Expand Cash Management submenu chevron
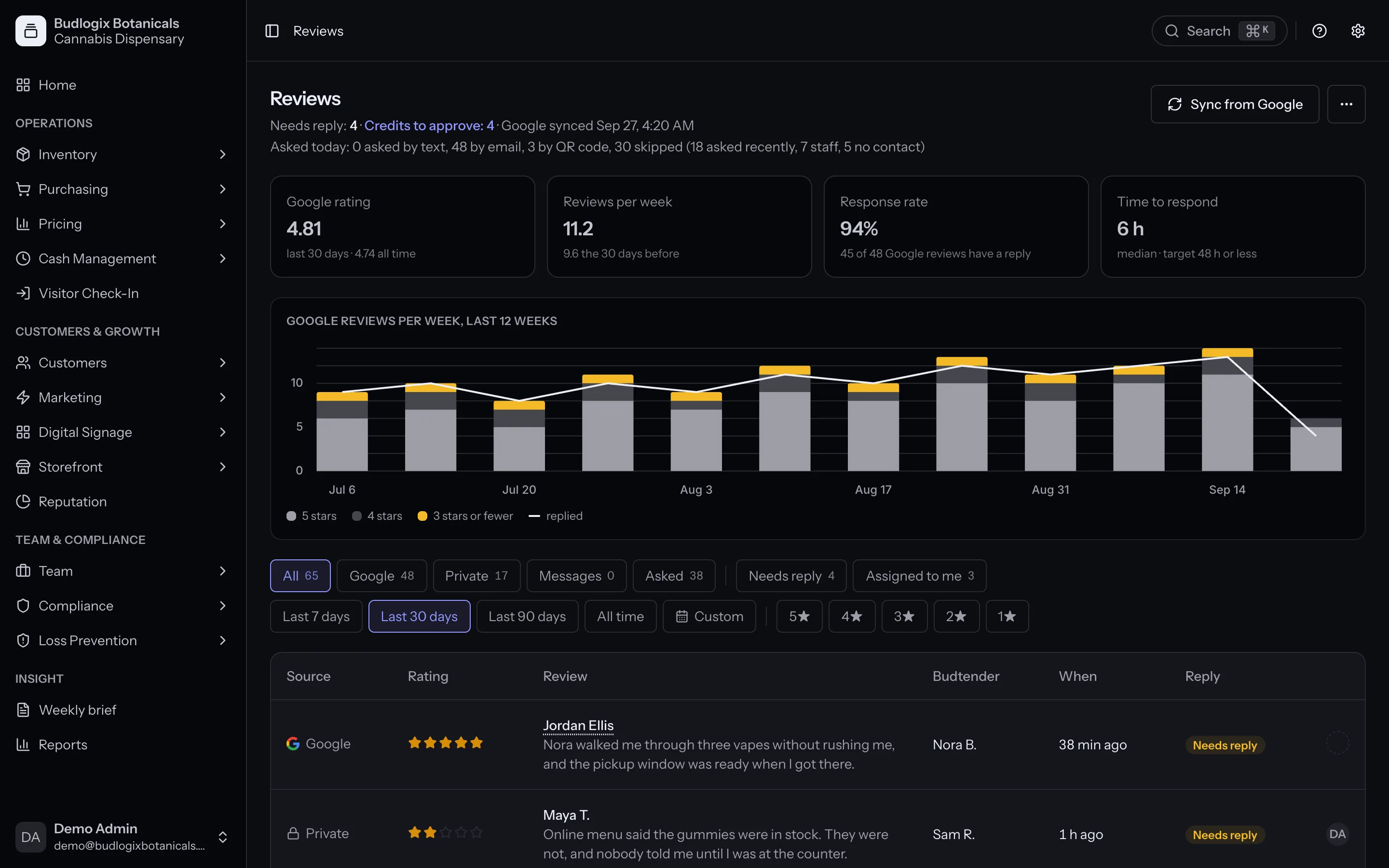 pyautogui.click(x=223, y=259)
